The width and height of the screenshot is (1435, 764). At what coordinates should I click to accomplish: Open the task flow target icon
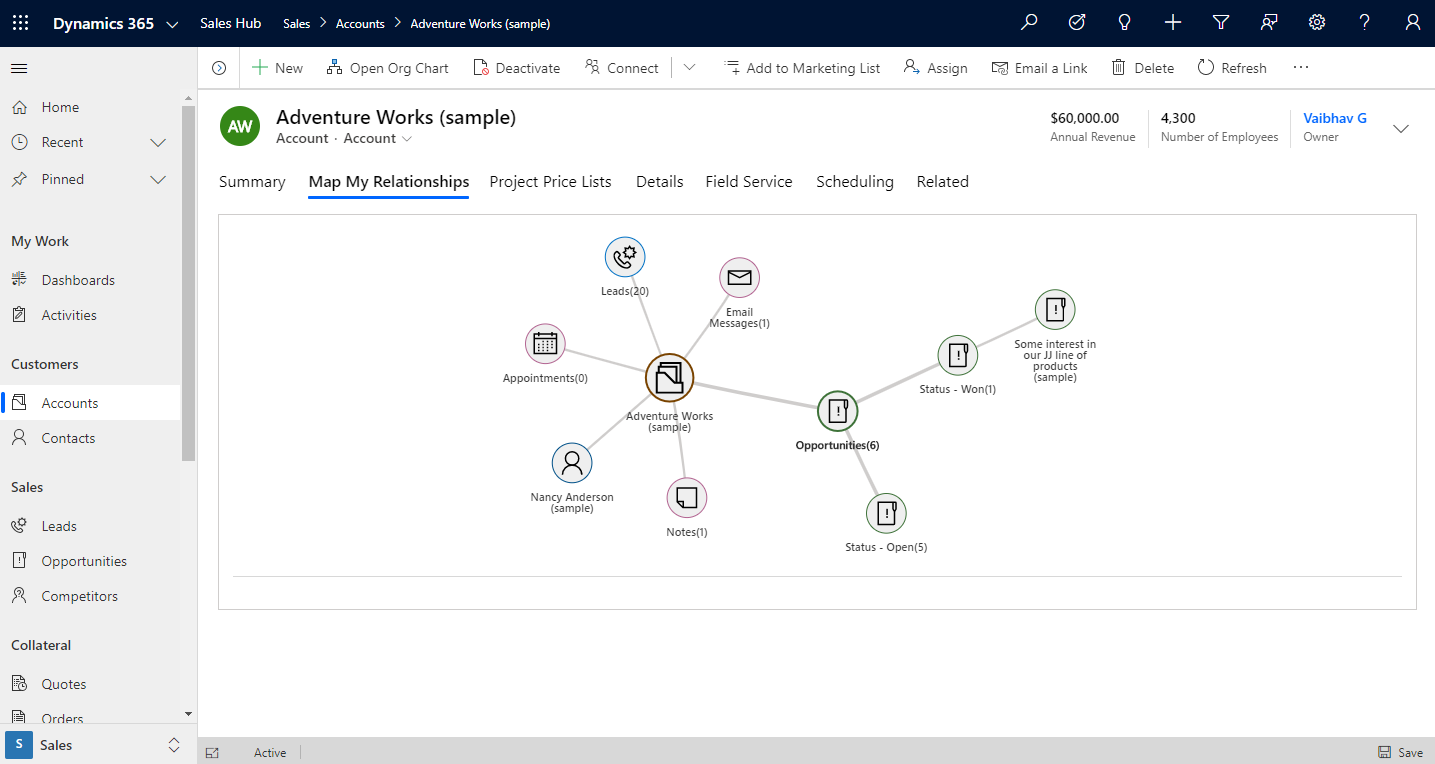1077,23
